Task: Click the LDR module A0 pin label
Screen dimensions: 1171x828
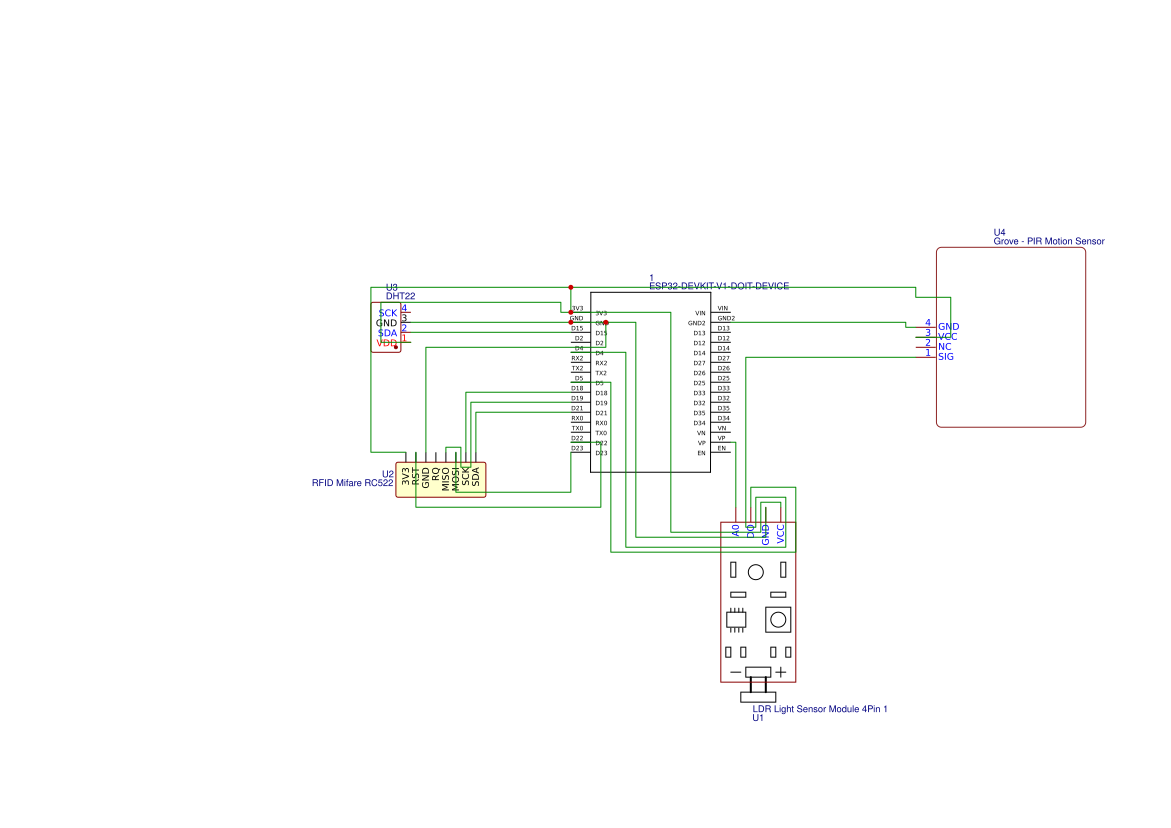Action: [736, 530]
